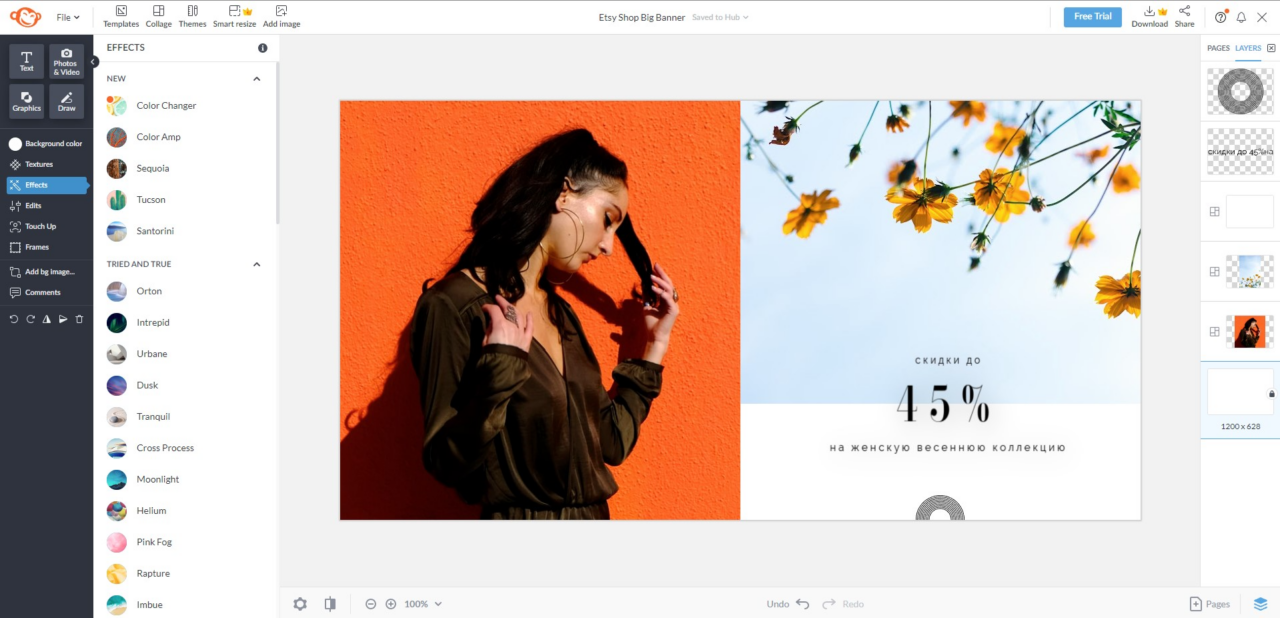
Task: Open Smart resize in top toolbar
Action: [234, 16]
